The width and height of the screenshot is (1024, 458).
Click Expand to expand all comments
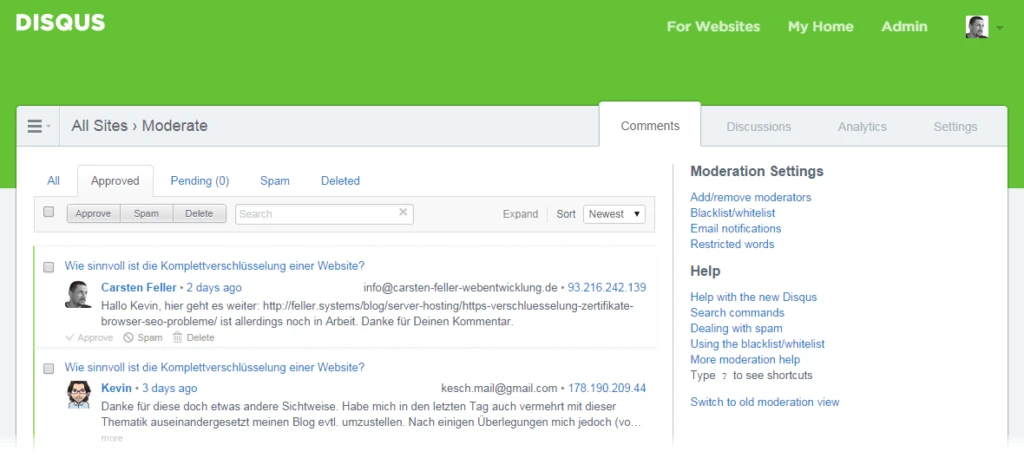click(520, 214)
